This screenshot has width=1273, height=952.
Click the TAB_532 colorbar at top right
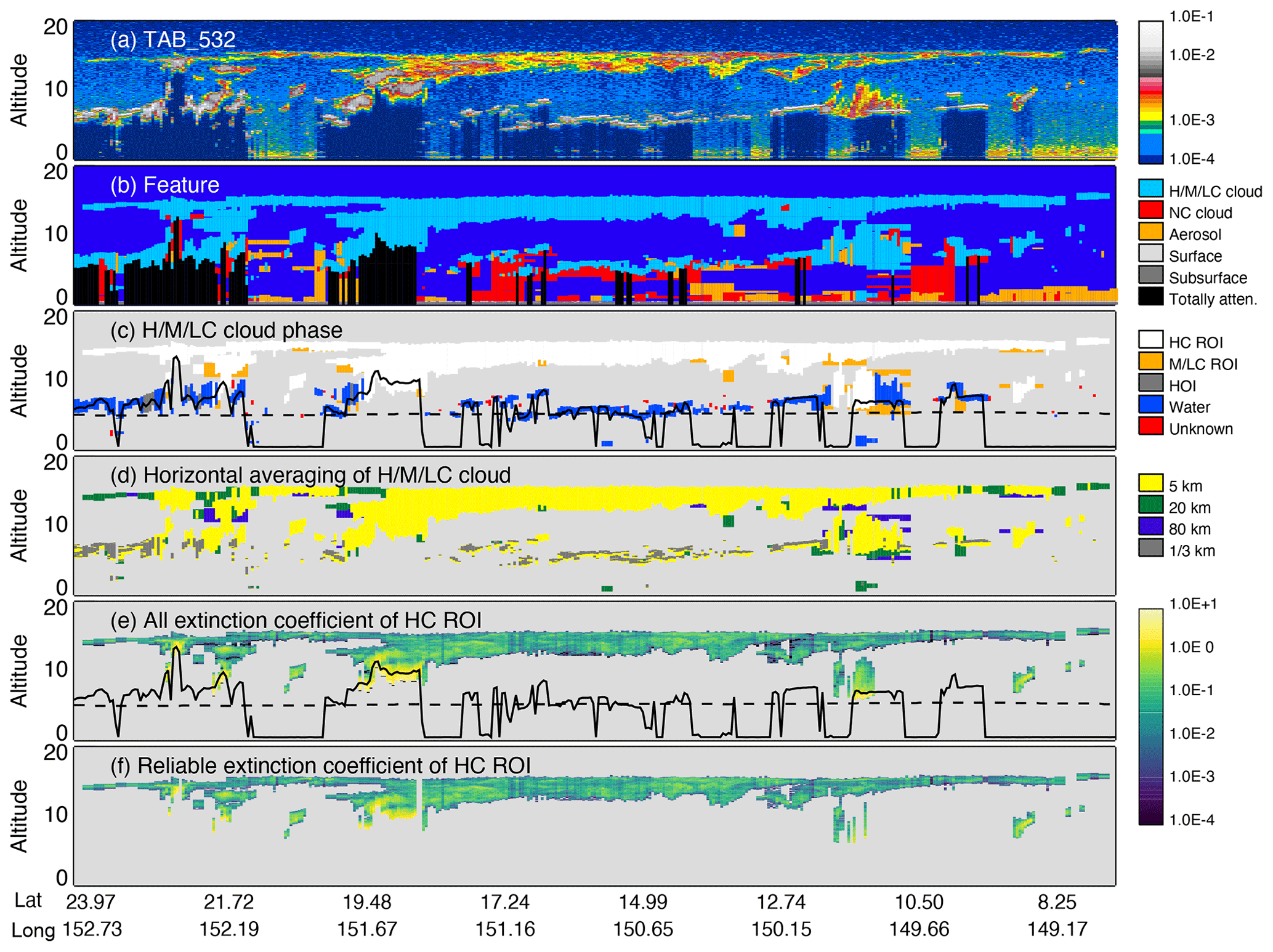[1150, 92]
